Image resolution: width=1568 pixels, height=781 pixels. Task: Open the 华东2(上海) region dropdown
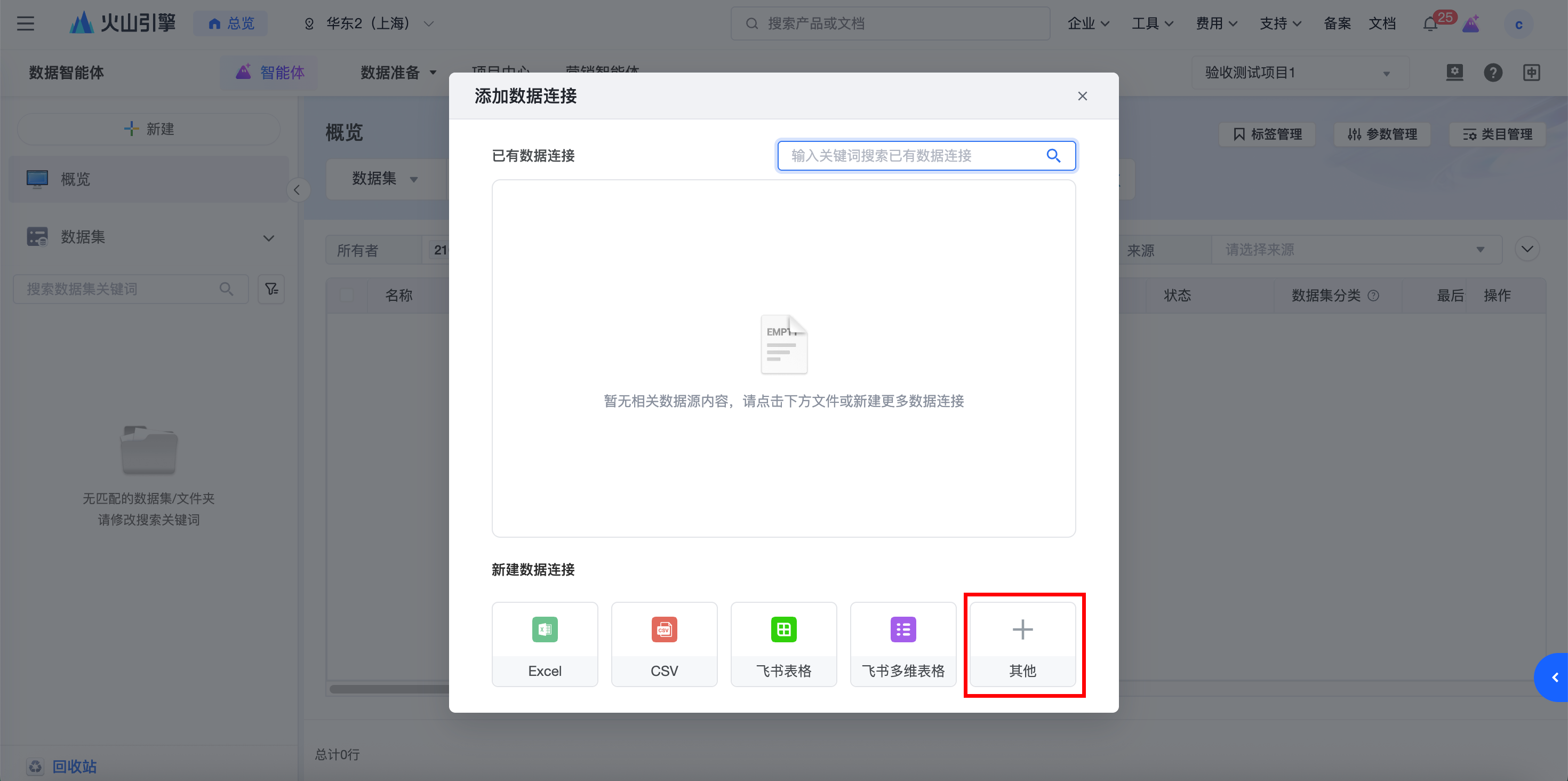[367, 24]
